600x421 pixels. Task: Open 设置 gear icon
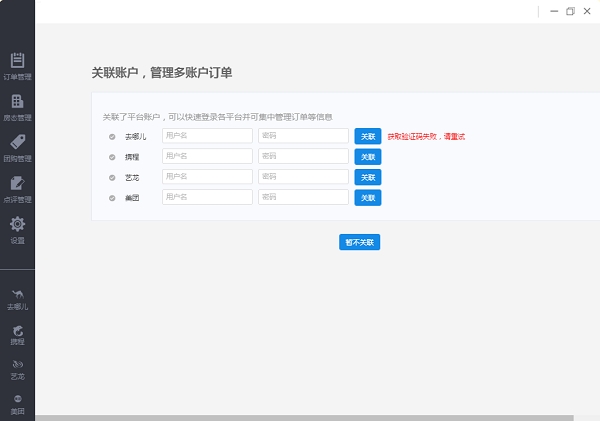17,224
